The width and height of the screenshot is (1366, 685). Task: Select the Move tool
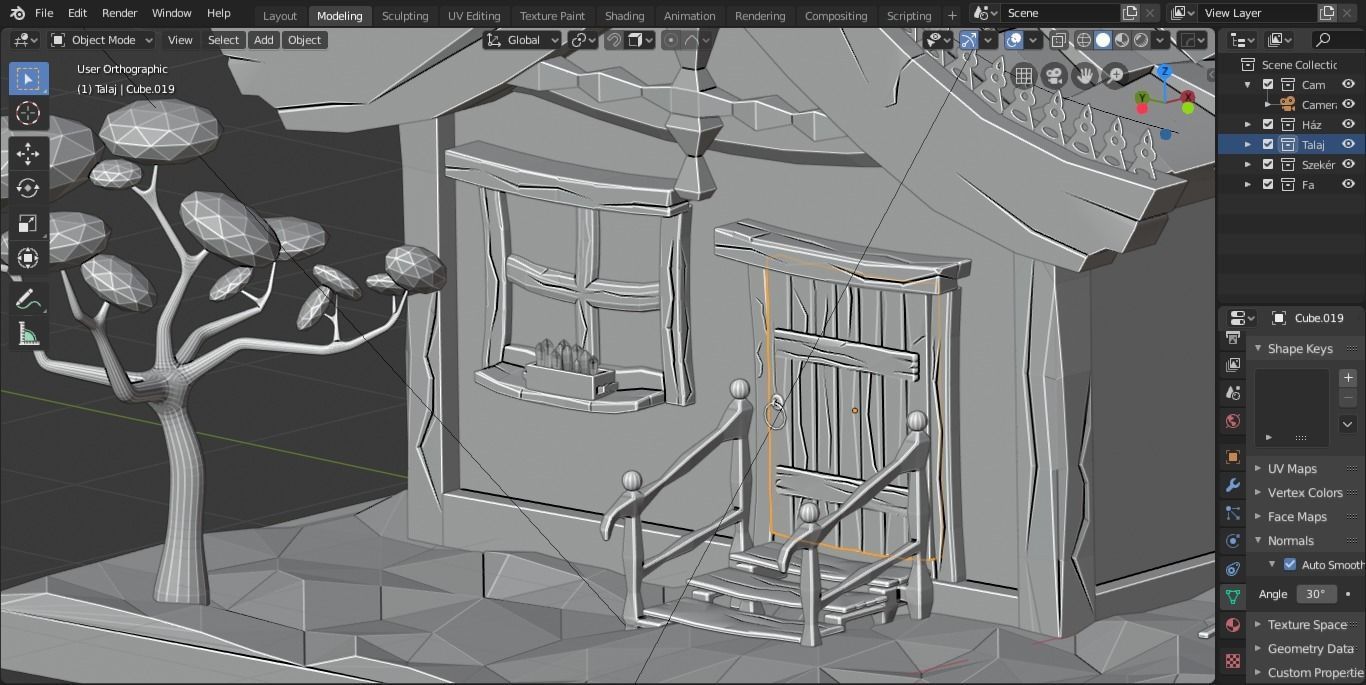(28, 153)
